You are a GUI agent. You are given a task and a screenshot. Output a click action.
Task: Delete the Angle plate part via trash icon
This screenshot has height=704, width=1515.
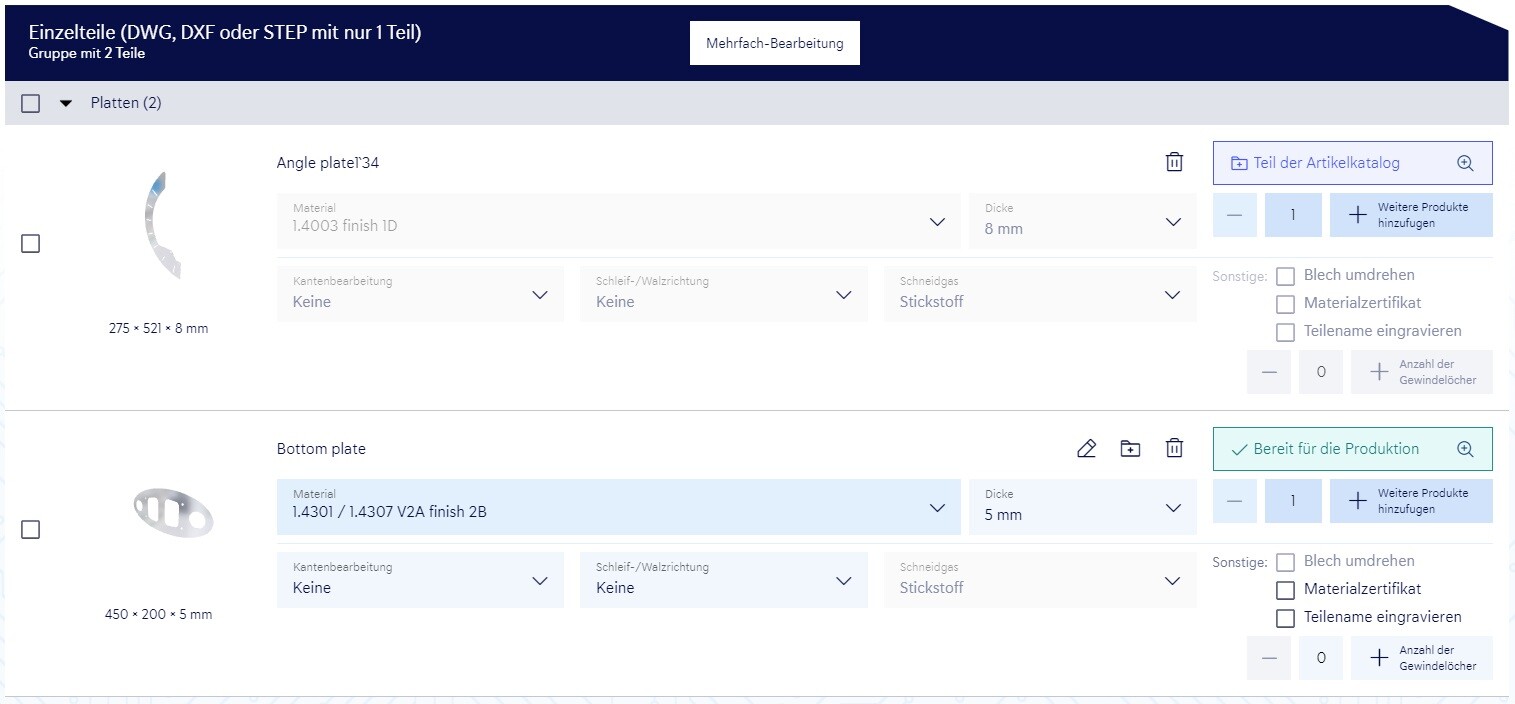[1175, 162]
